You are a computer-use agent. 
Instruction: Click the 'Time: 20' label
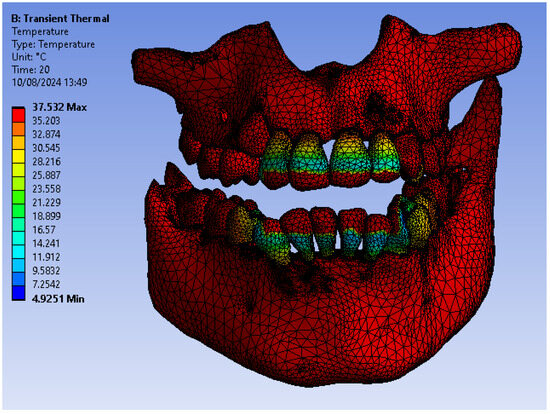pyautogui.click(x=31, y=69)
